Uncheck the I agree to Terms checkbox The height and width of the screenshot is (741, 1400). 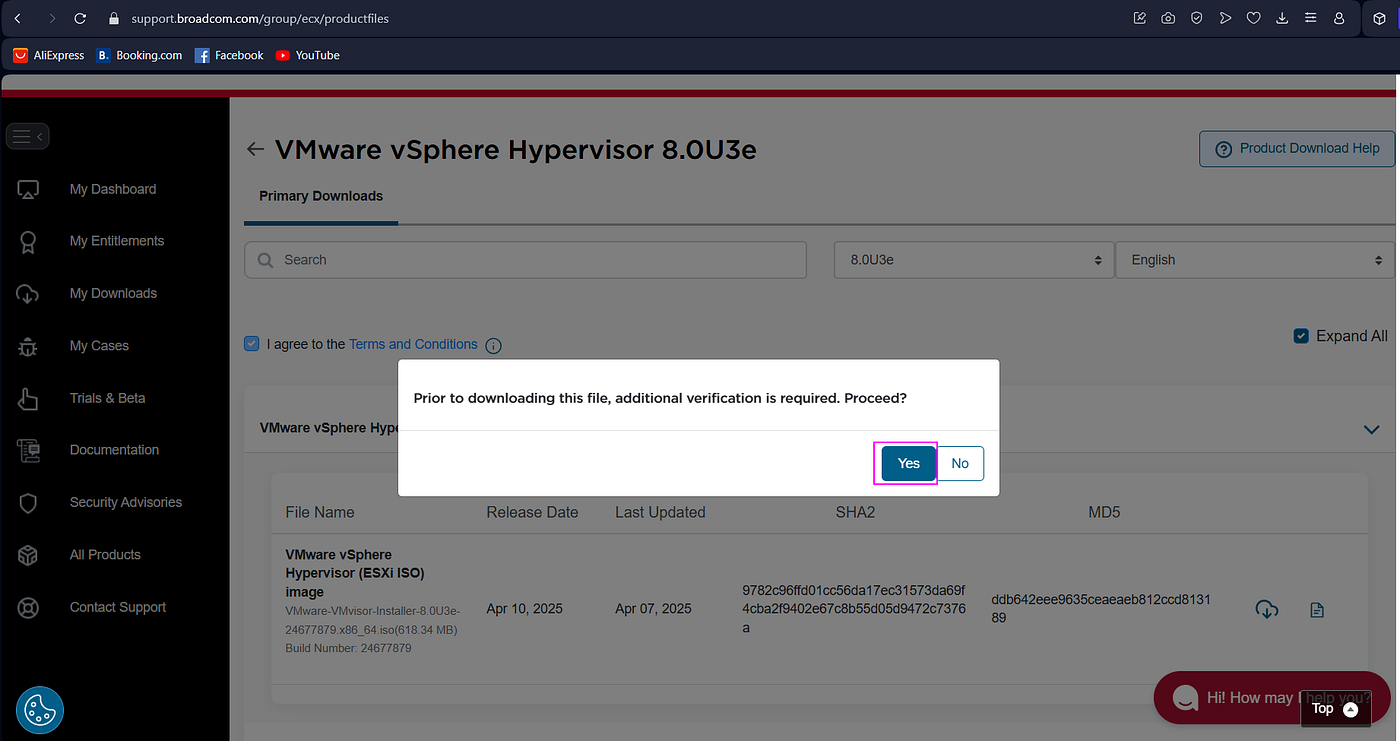click(x=252, y=344)
